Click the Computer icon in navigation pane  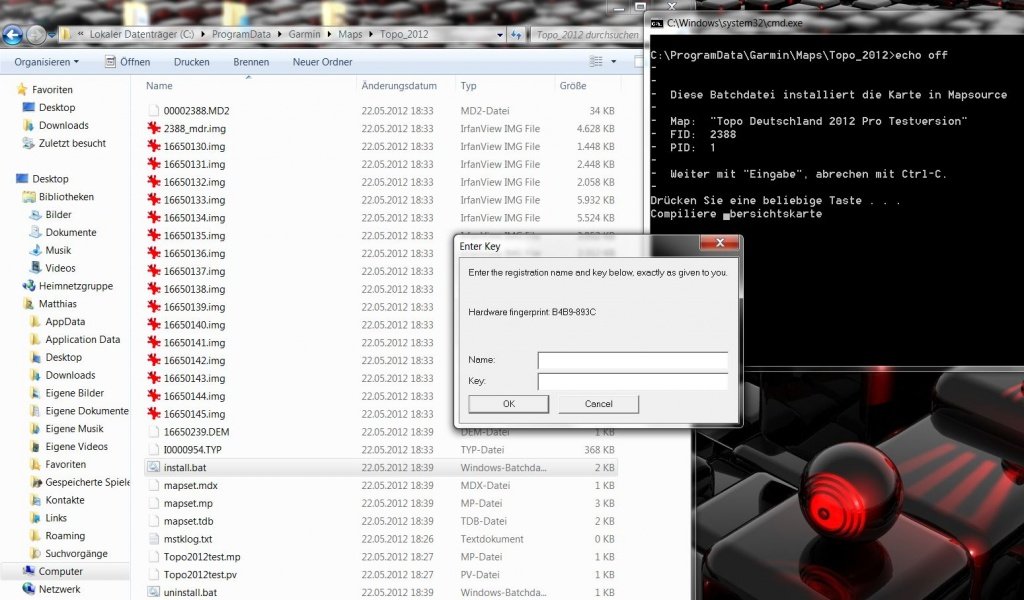pyautogui.click(x=29, y=571)
